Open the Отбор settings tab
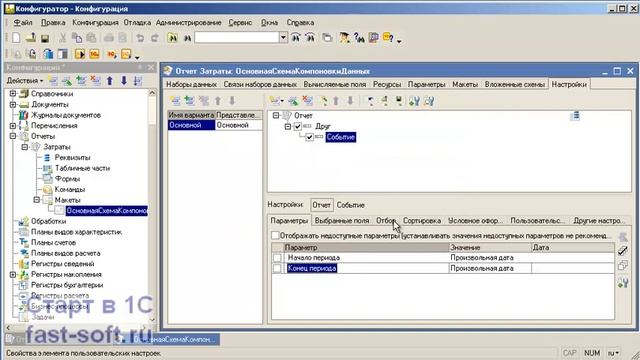Screen dimensions: 640x360 click(x=385, y=220)
